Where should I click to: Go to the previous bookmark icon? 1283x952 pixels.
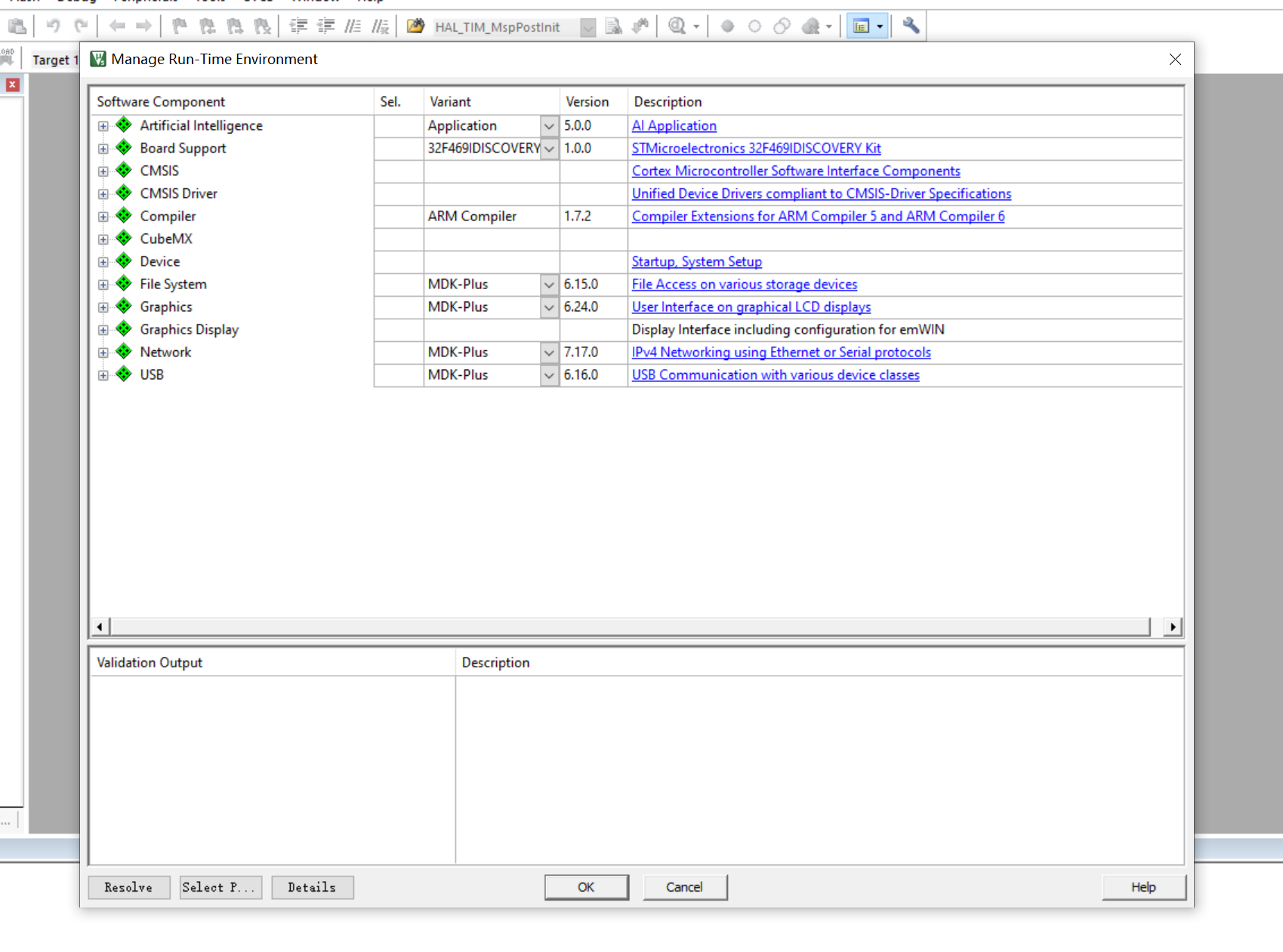(208, 26)
